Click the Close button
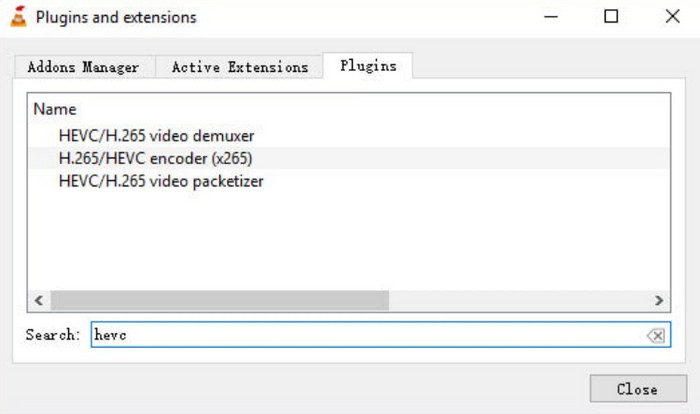 pyautogui.click(x=638, y=389)
